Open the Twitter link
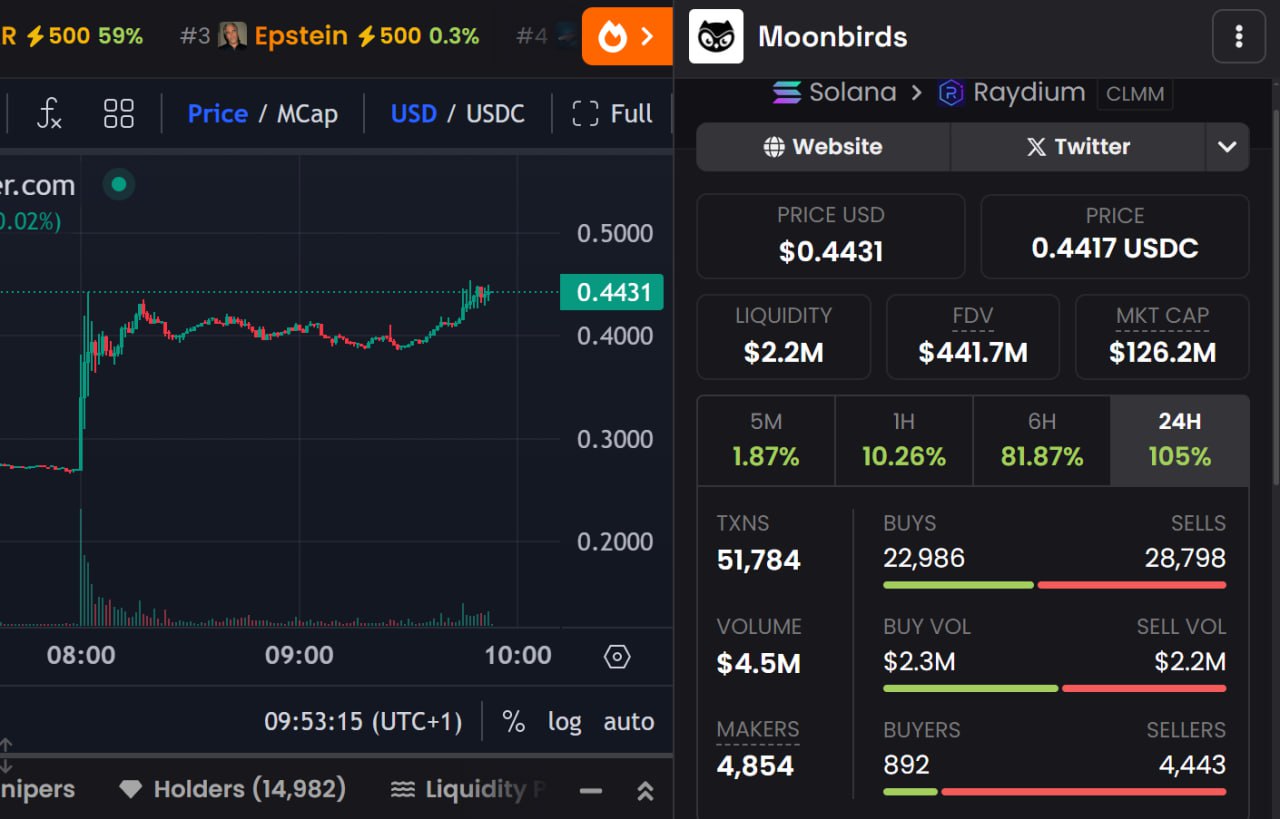Viewport: 1280px width, 819px height. coord(1077,147)
